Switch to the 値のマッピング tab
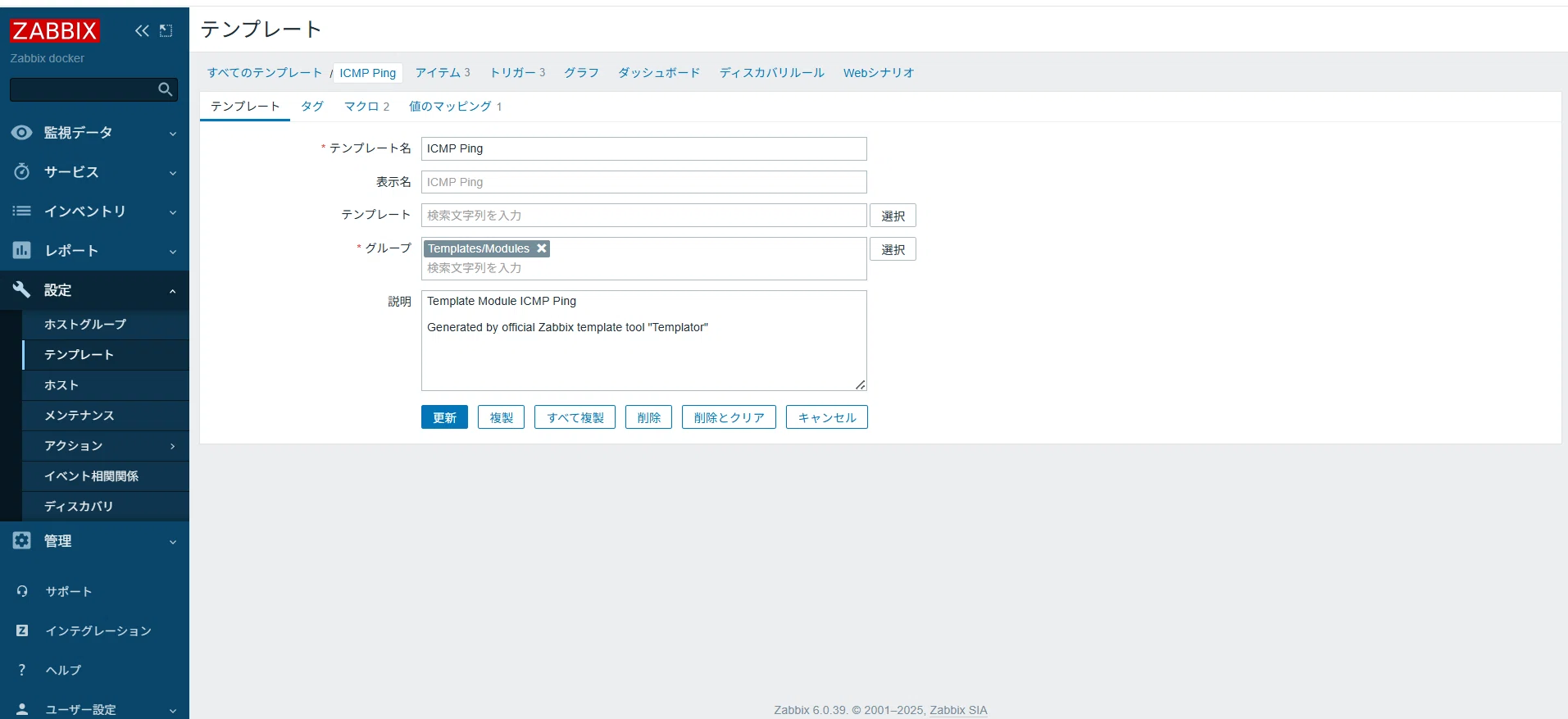 (456, 107)
